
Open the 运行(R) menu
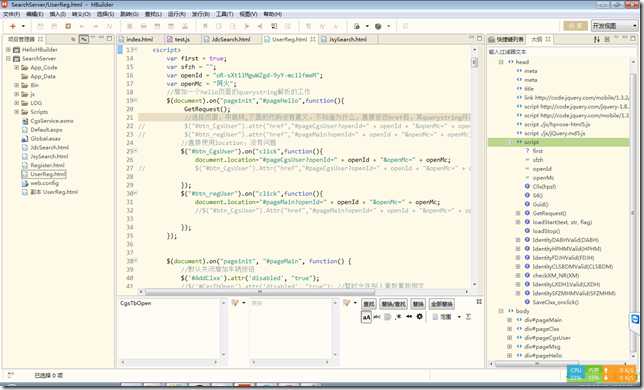click(176, 14)
